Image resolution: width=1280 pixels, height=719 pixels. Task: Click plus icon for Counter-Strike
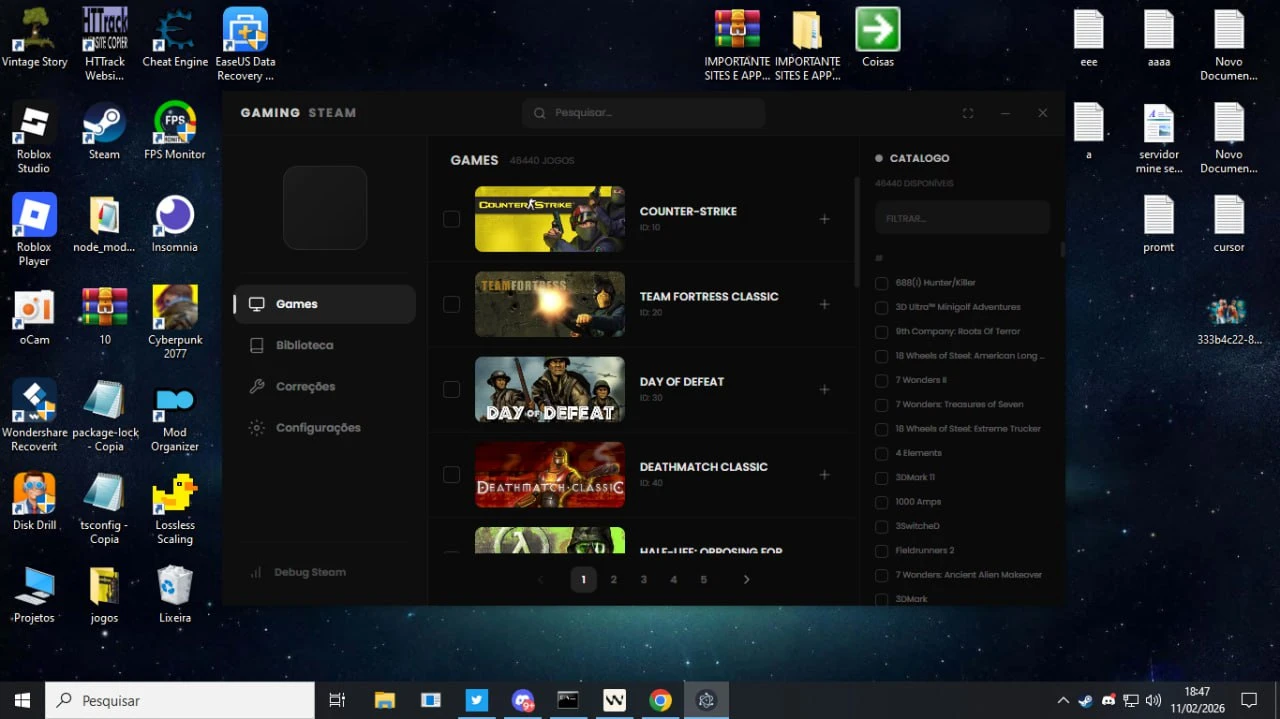(824, 219)
